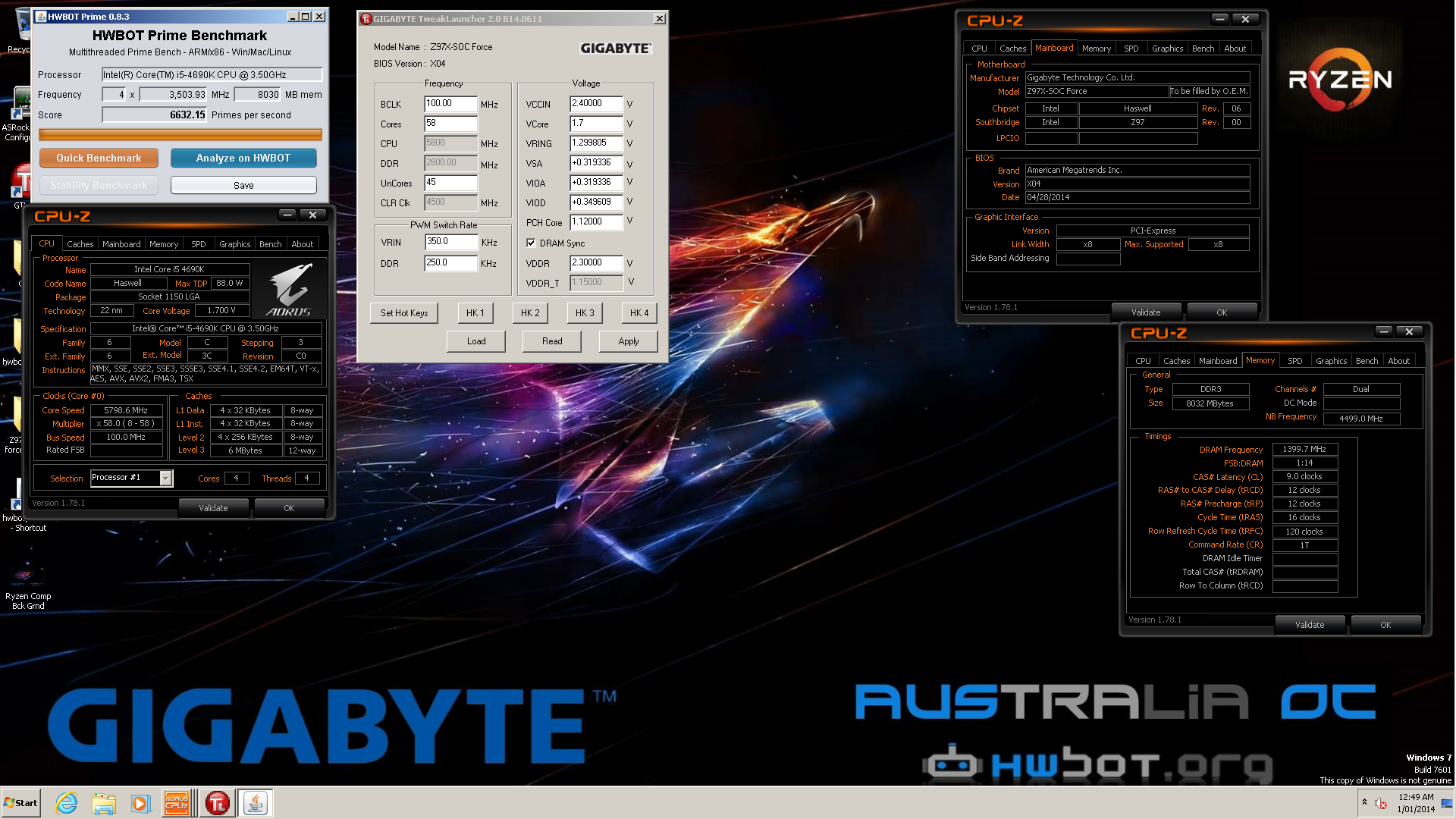The image size is (1456, 819).
Task: Select the Java HWBOT Prime taskbar icon
Action: click(256, 803)
